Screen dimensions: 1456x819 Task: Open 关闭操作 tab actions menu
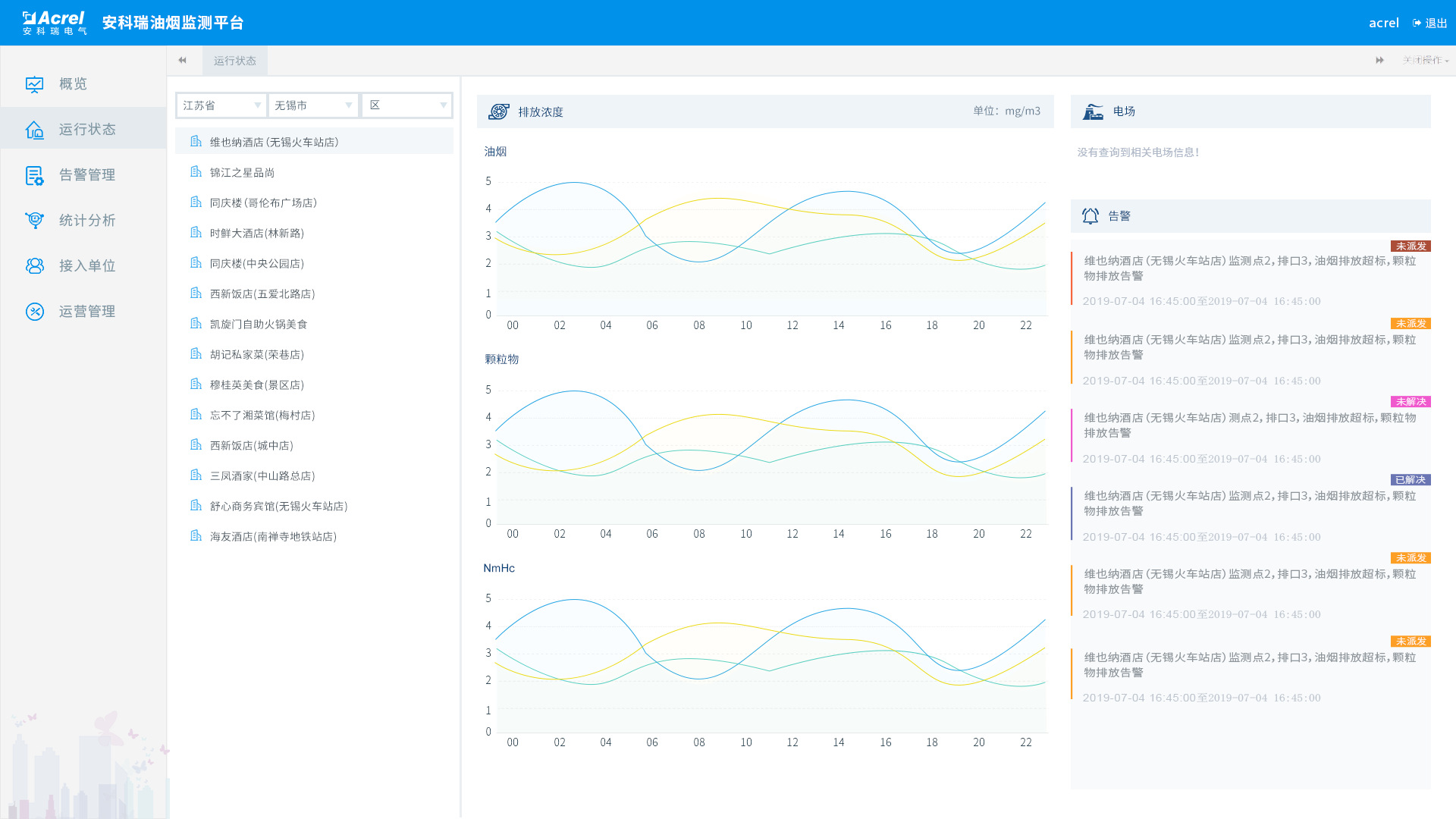[x=1425, y=61]
